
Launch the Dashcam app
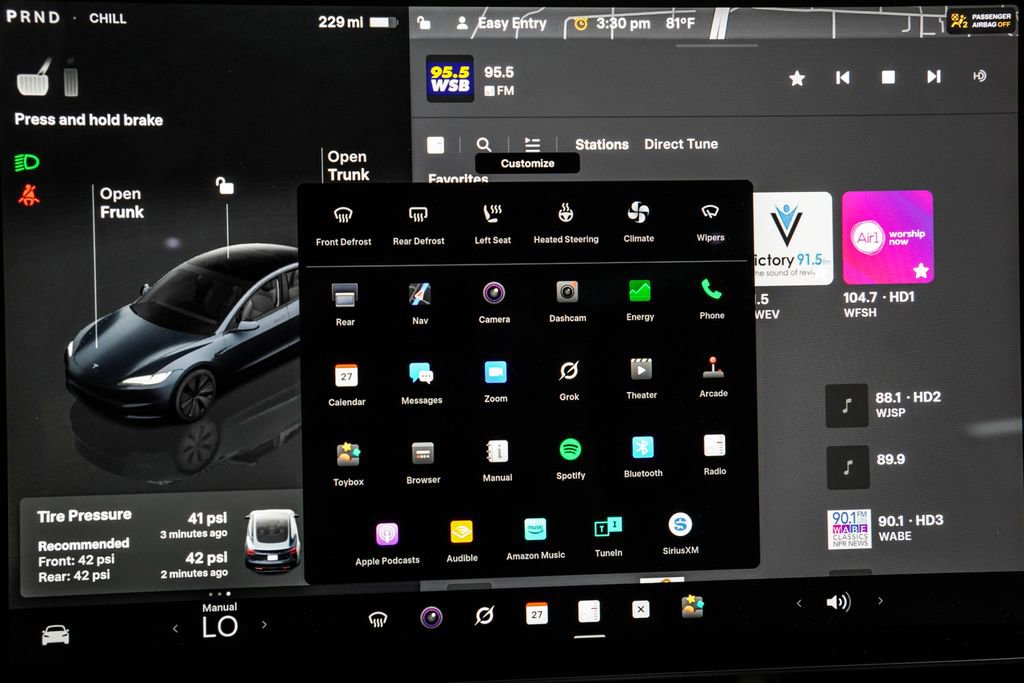pos(567,293)
